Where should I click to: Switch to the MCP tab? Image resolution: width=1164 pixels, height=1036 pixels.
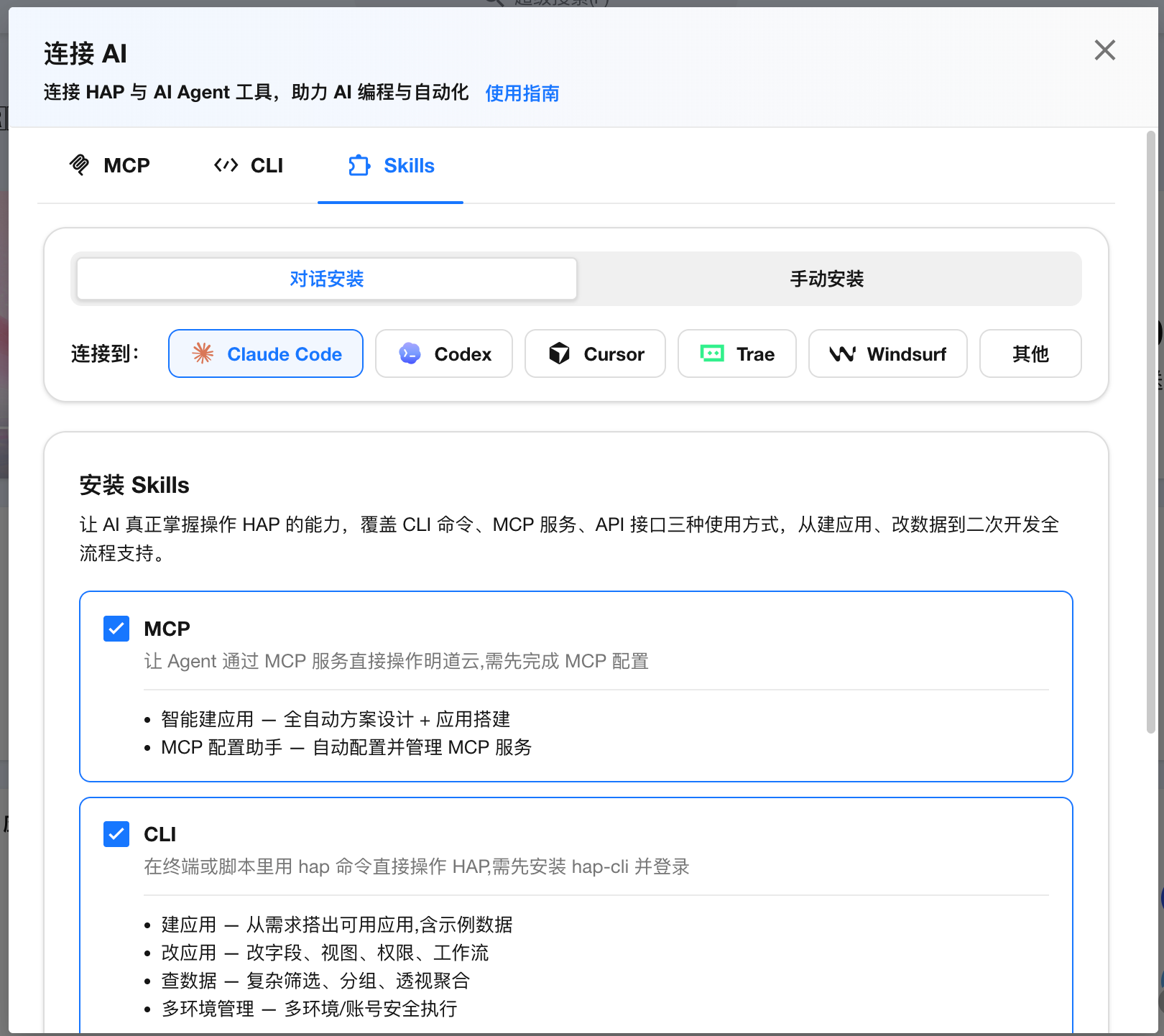click(109, 166)
